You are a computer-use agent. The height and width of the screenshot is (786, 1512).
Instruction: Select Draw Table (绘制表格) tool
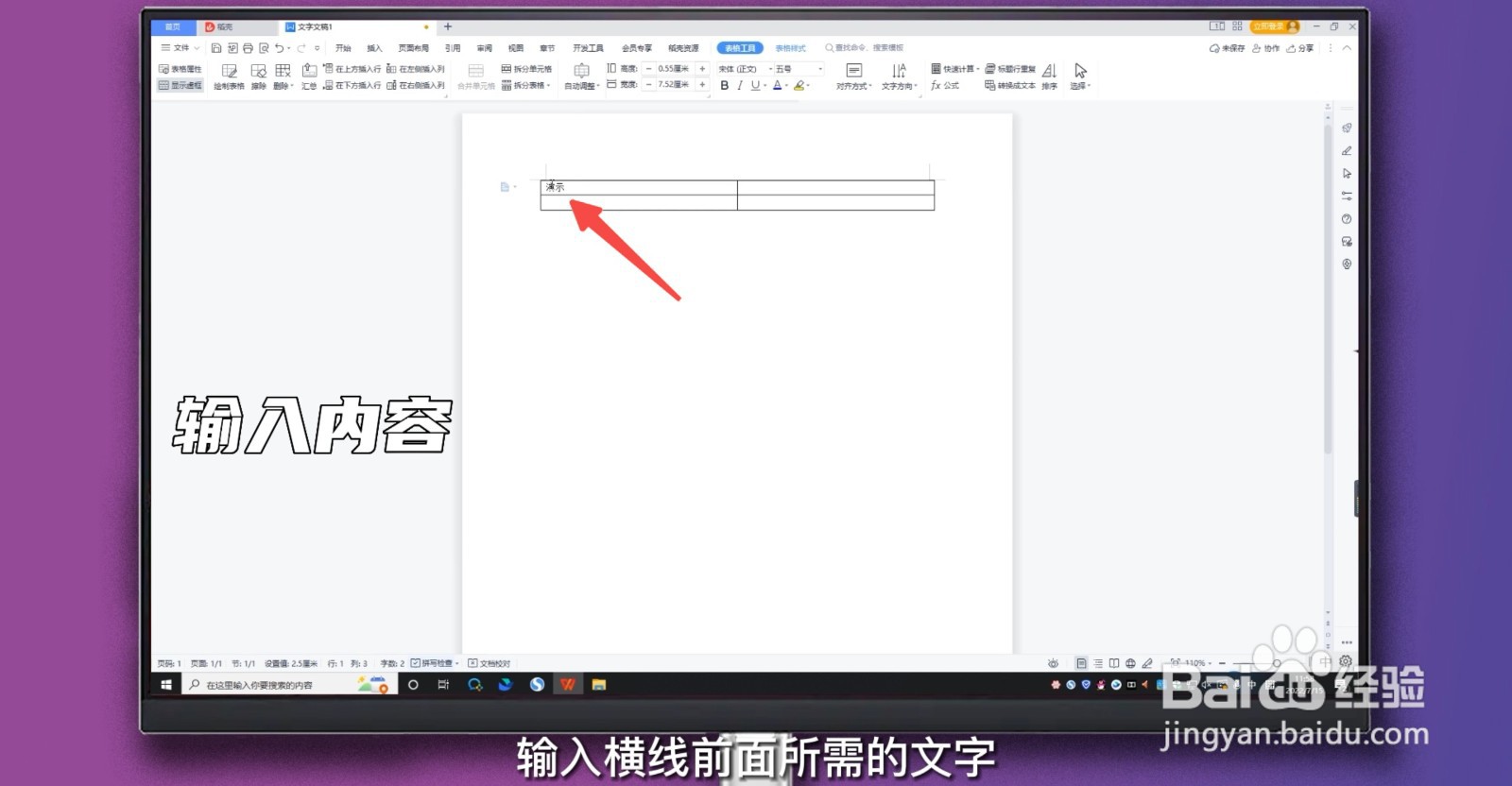point(229,77)
